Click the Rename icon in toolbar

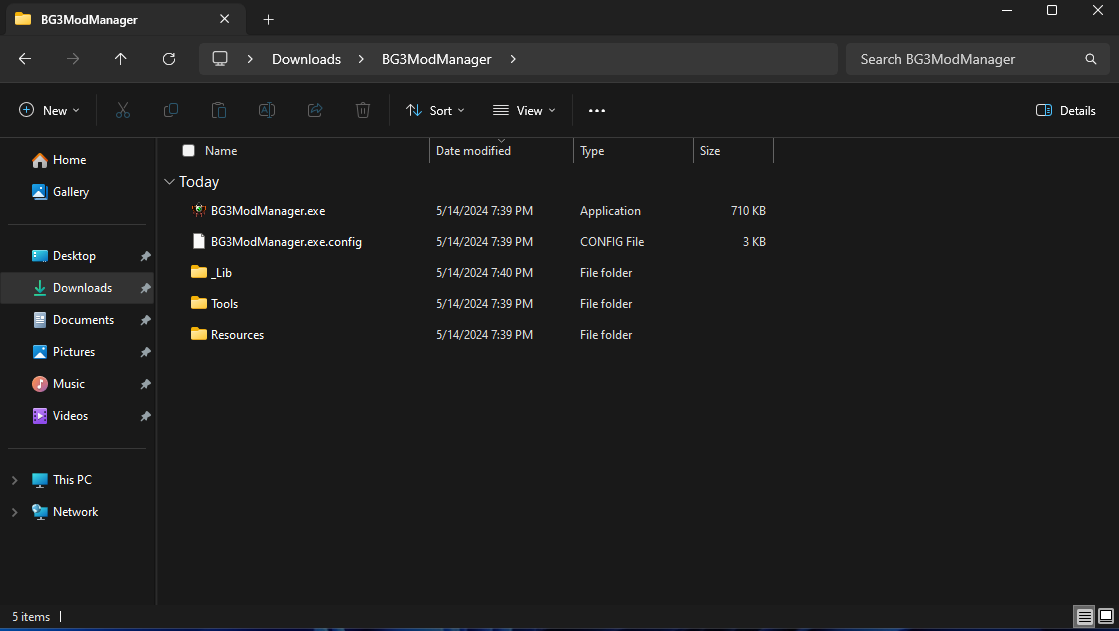(267, 110)
